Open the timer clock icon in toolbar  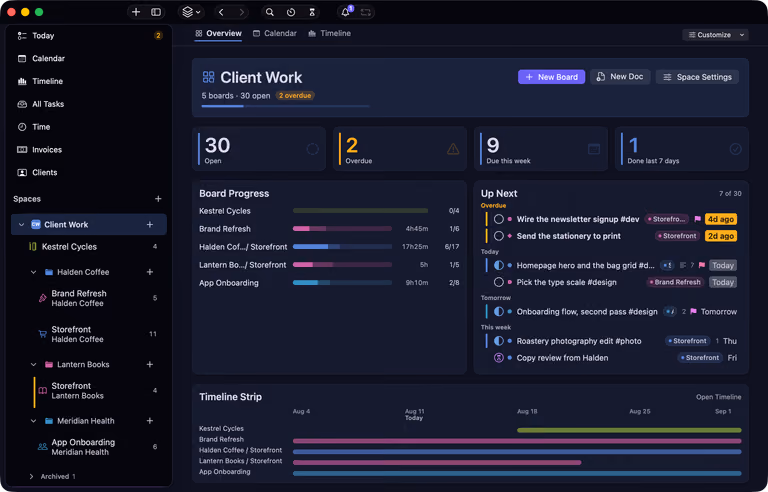click(291, 12)
